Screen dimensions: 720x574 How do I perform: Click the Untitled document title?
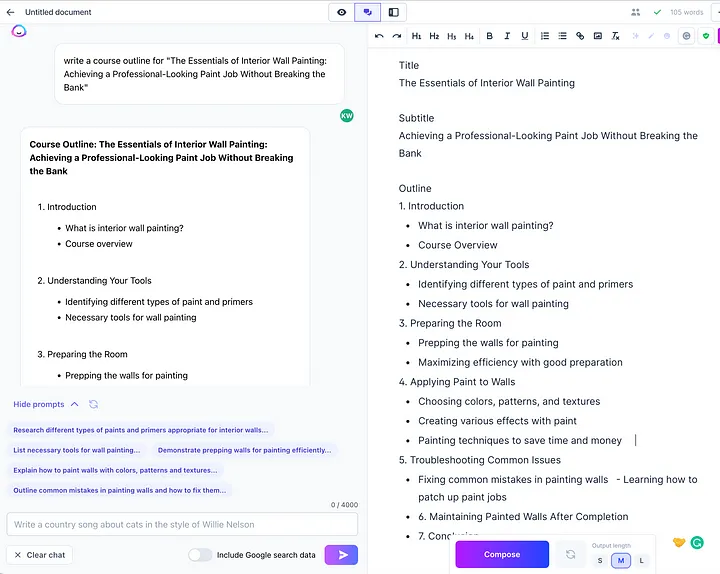58,12
